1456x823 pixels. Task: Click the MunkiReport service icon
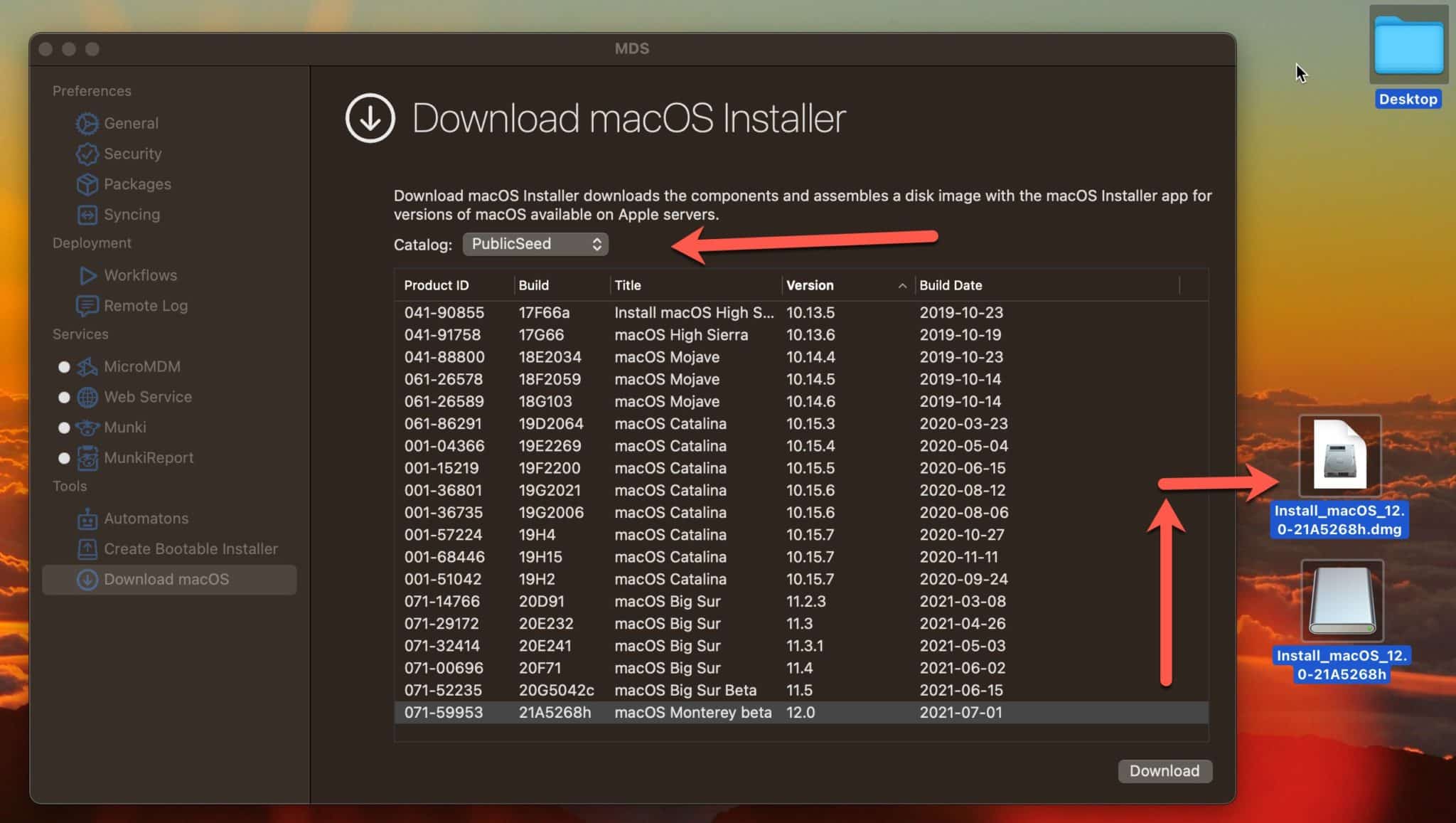(87, 456)
